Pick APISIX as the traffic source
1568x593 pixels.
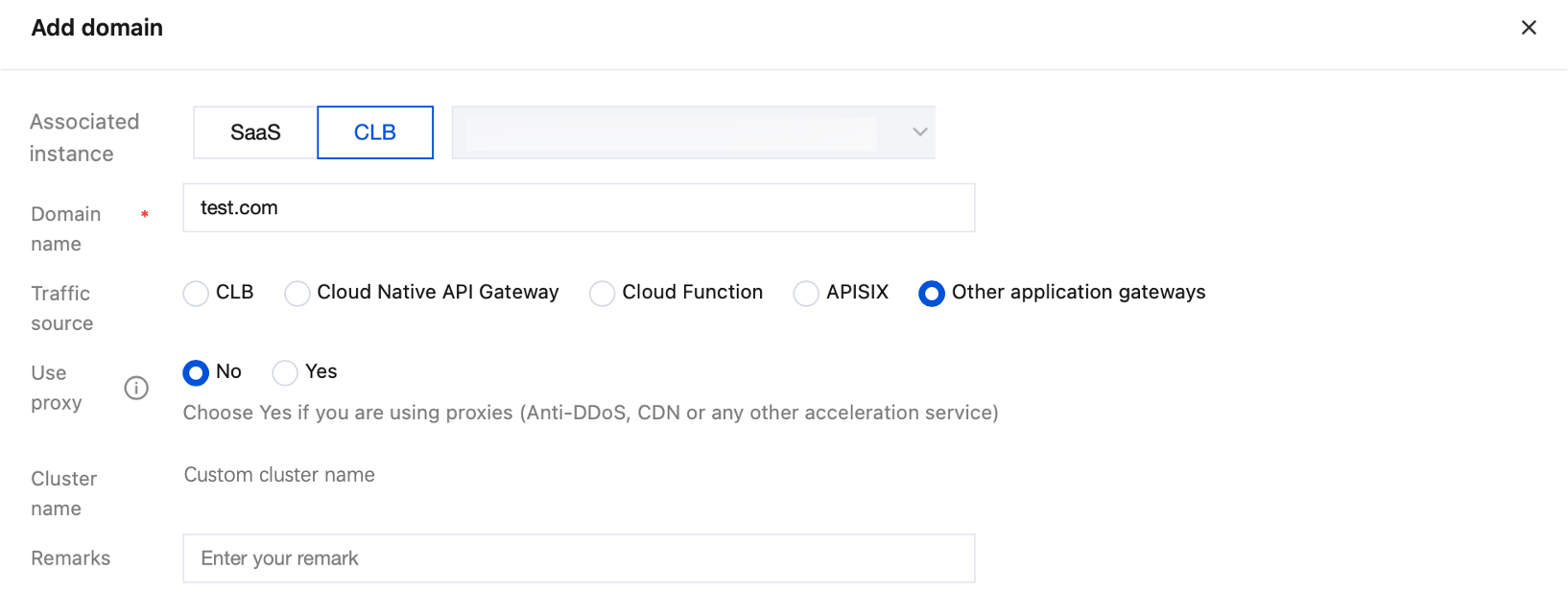(x=806, y=294)
